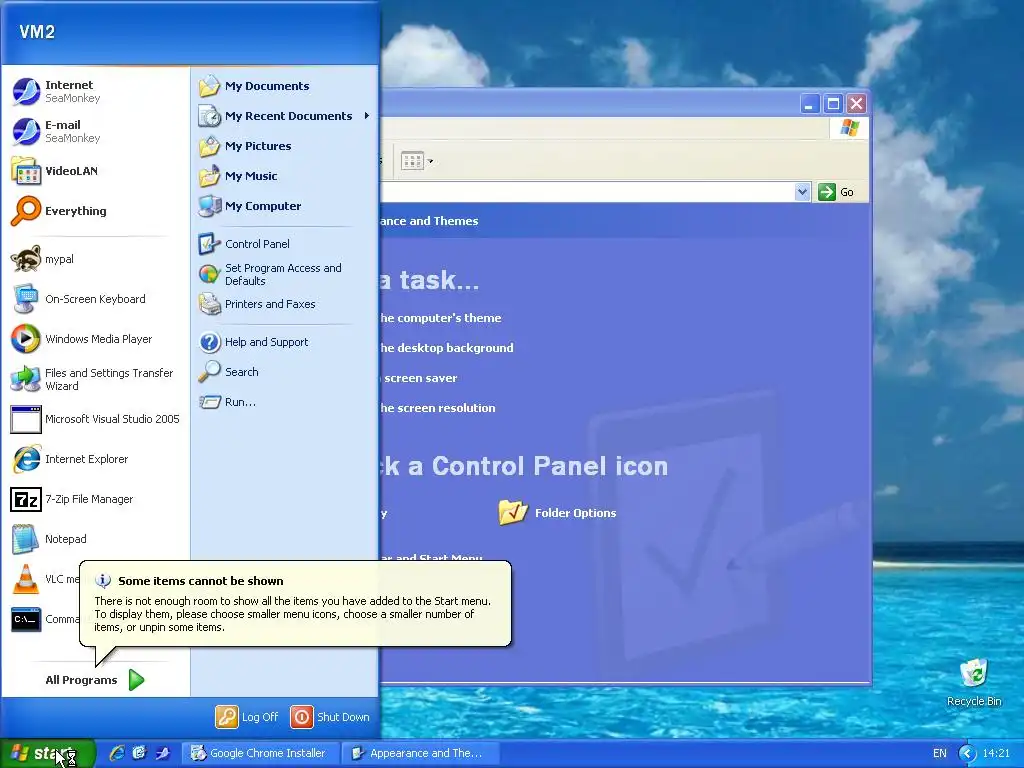Click the Go button in Control Panel window
The image size is (1024, 768).
837,192
